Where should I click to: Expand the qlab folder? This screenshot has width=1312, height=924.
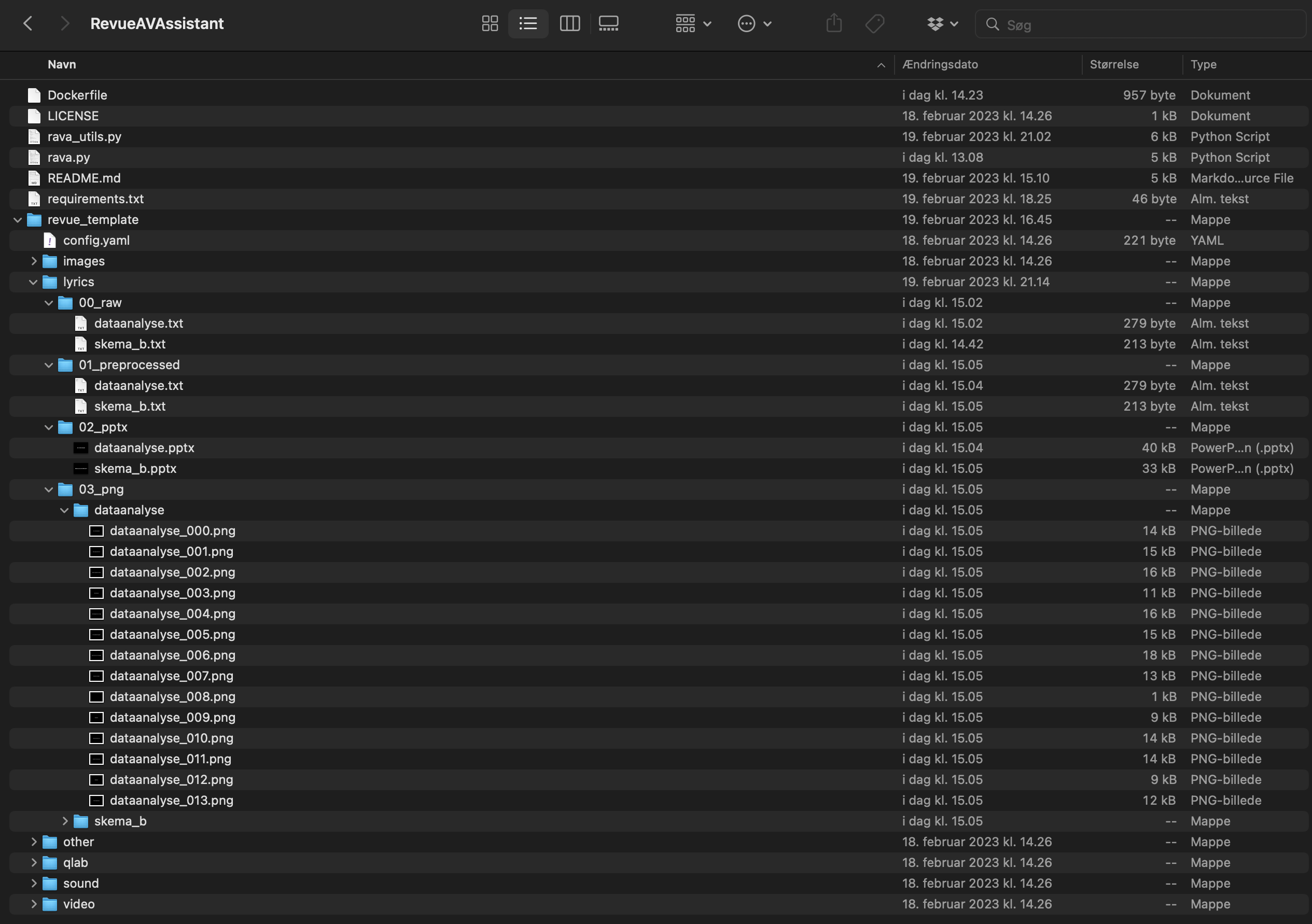coord(34,863)
